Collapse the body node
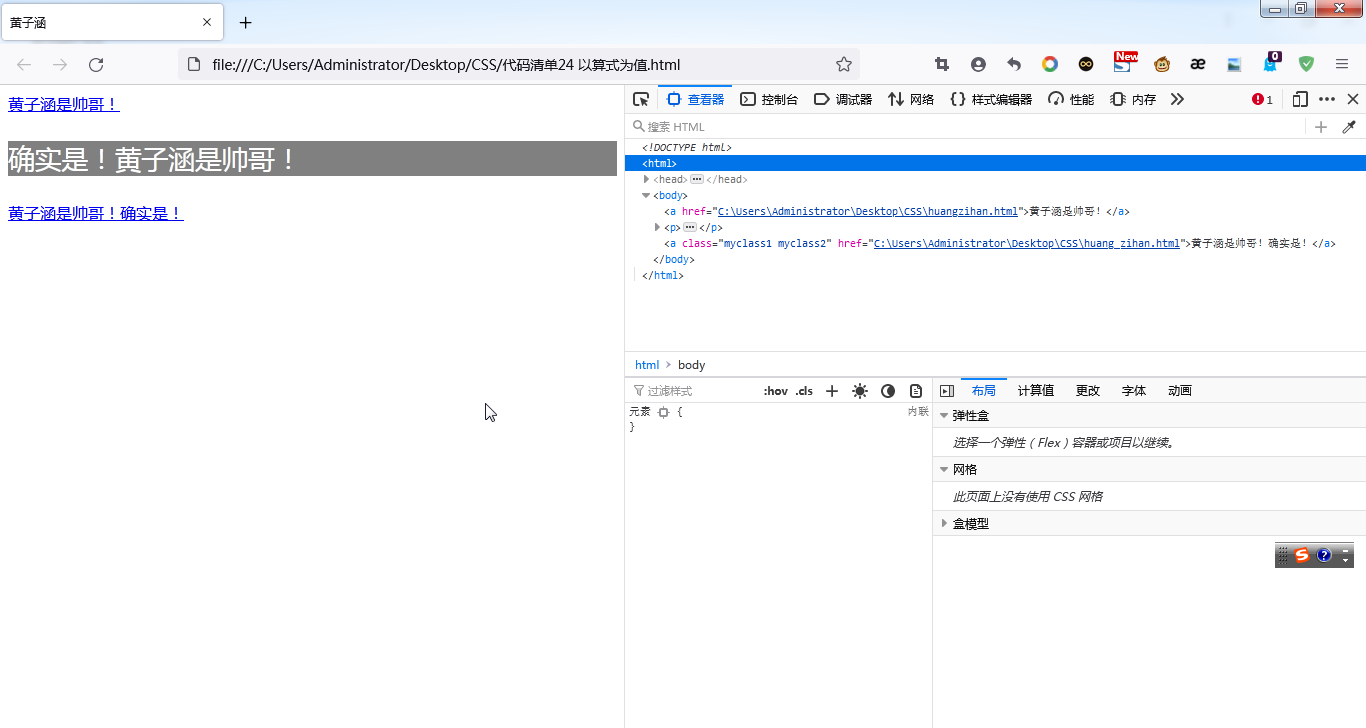 (646, 196)
